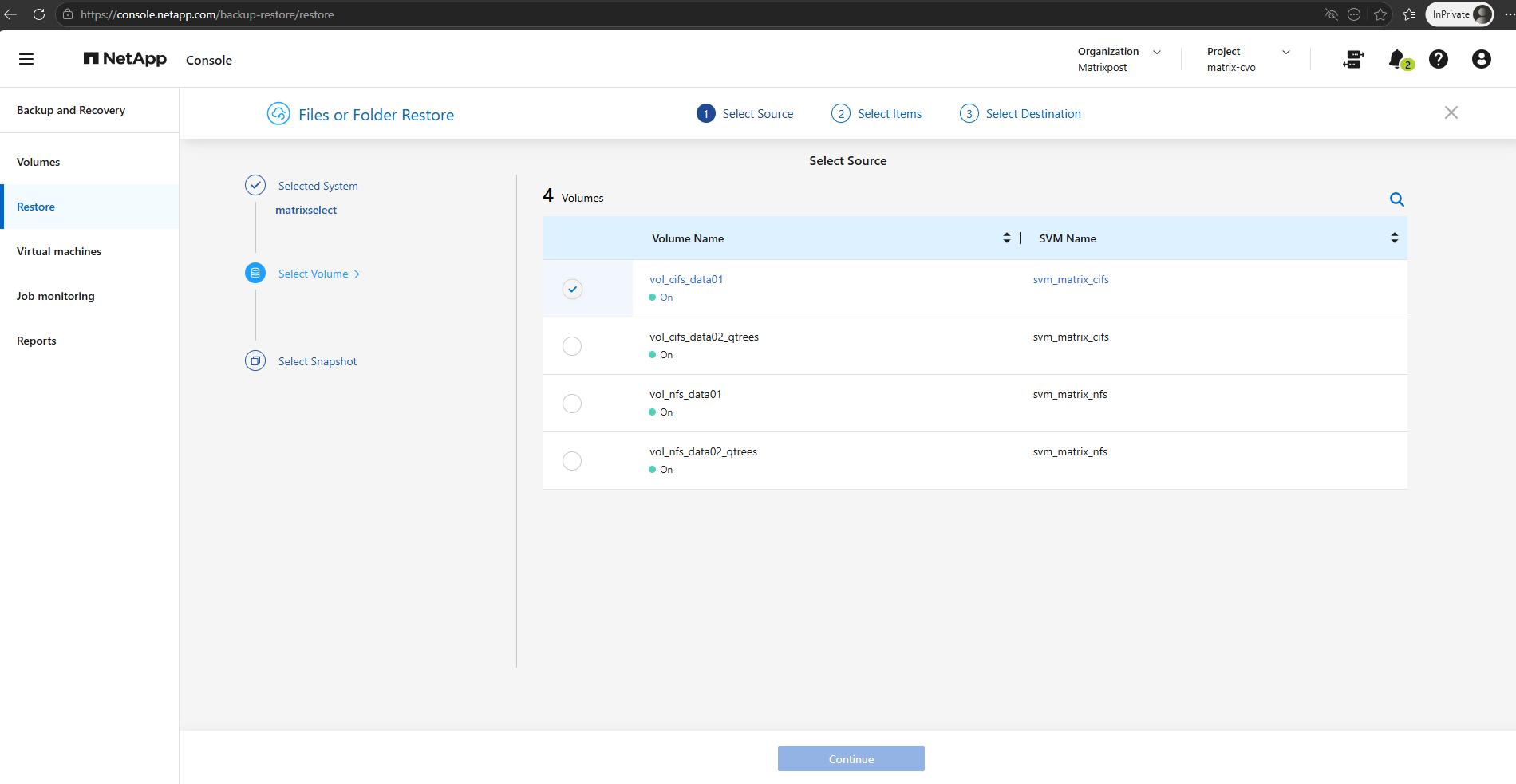
Task: Open browser settings ellipsis menu
Action: [1509, 14]
